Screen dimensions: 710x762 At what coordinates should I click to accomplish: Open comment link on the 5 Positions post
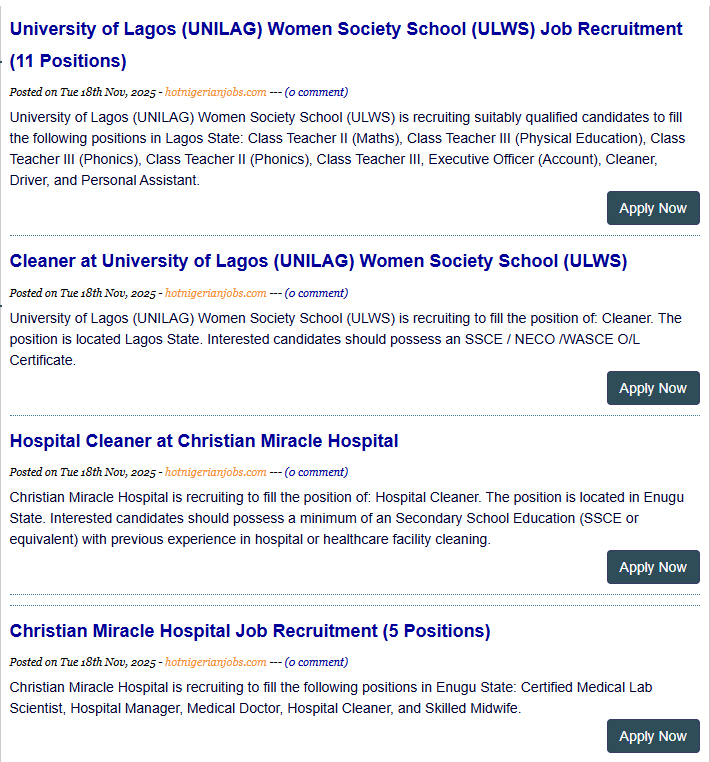(x=316, y=662)
